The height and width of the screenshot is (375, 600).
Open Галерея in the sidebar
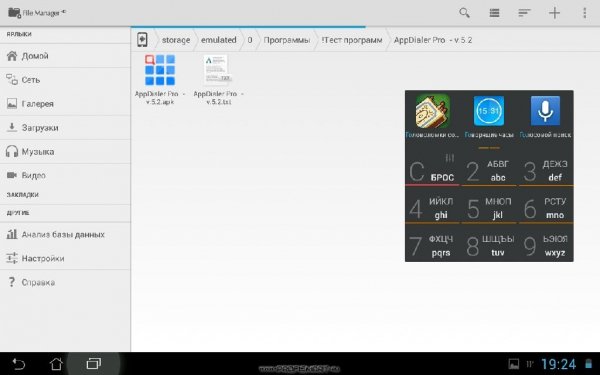[65, 104]
